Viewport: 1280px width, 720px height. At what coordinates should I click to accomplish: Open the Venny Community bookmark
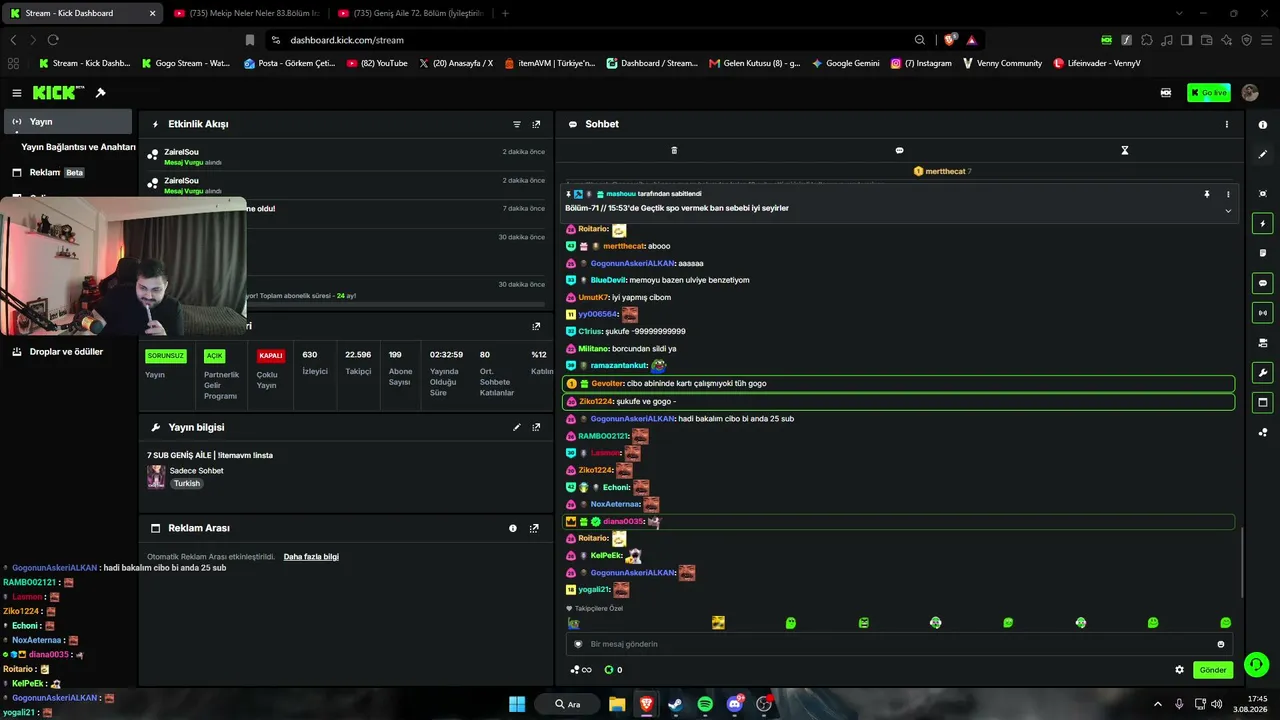coord(1002,63)
